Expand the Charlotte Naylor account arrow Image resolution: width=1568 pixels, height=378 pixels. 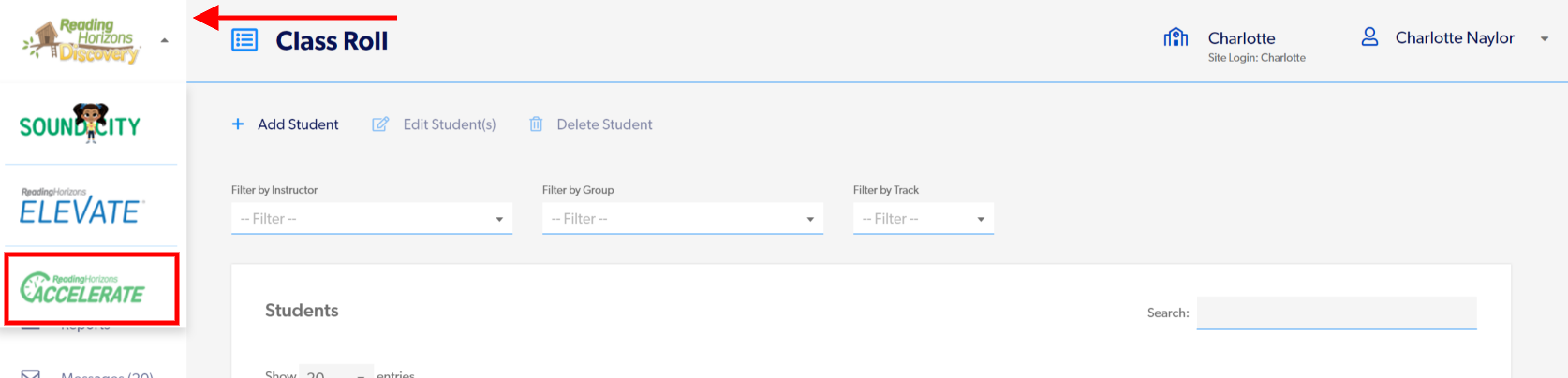click(x=1545, y=38)
